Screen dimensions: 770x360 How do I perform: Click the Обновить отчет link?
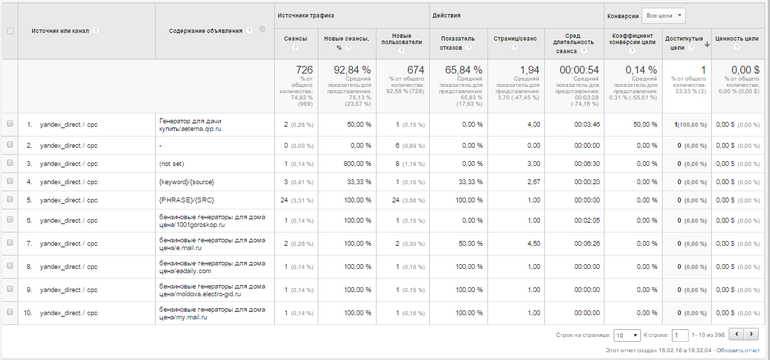(x=738, y=351)
